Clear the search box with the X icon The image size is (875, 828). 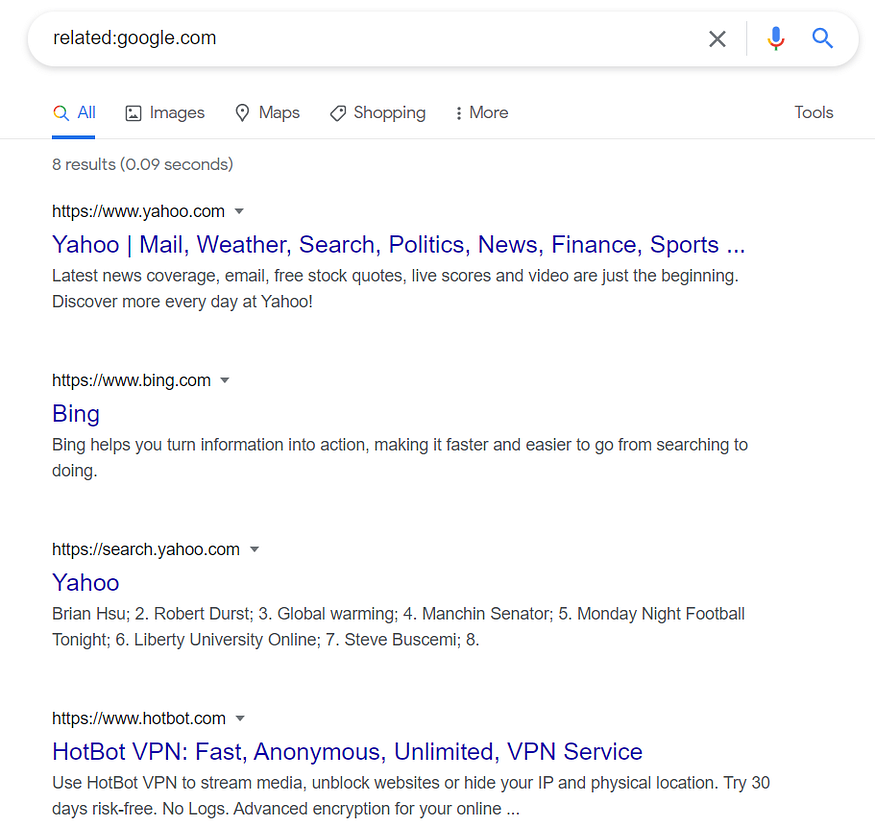click(717, 39)
